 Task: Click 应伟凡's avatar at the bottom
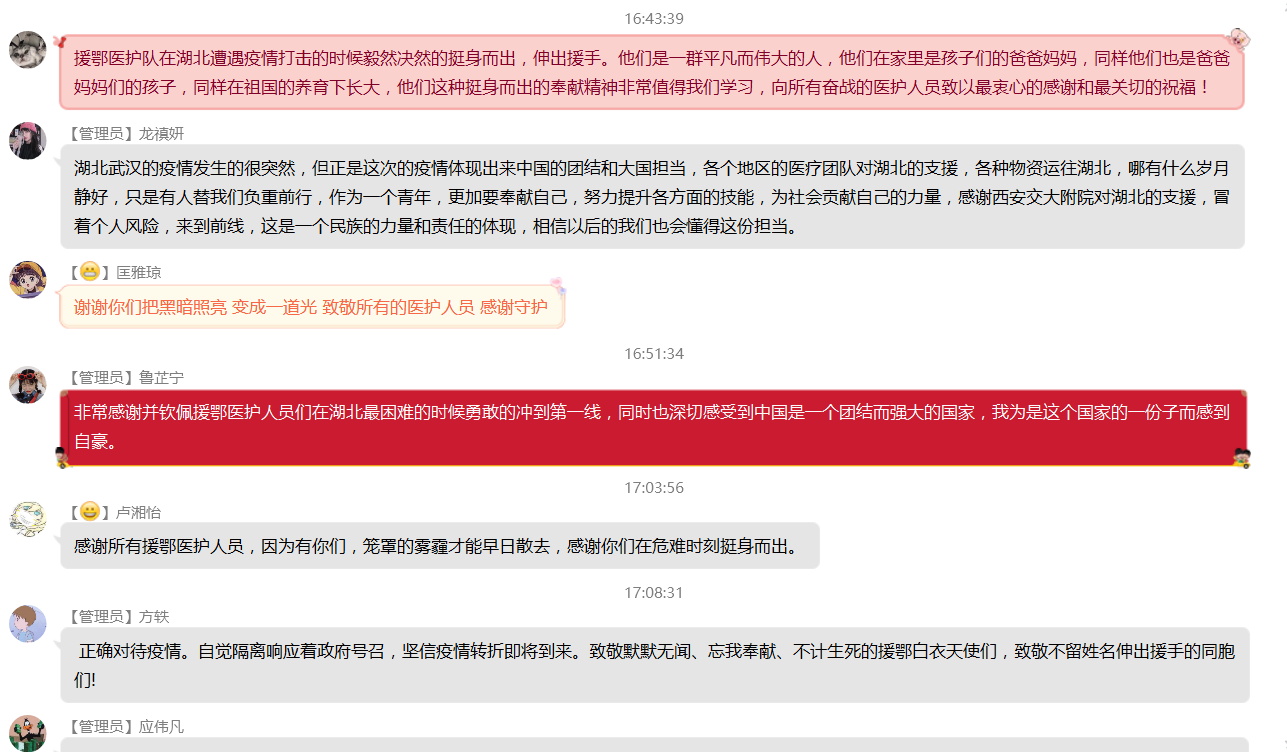[28, 732]
